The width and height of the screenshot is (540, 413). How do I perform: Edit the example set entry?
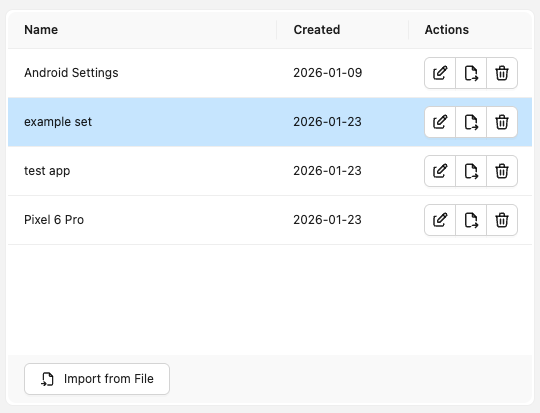[440, 122]
